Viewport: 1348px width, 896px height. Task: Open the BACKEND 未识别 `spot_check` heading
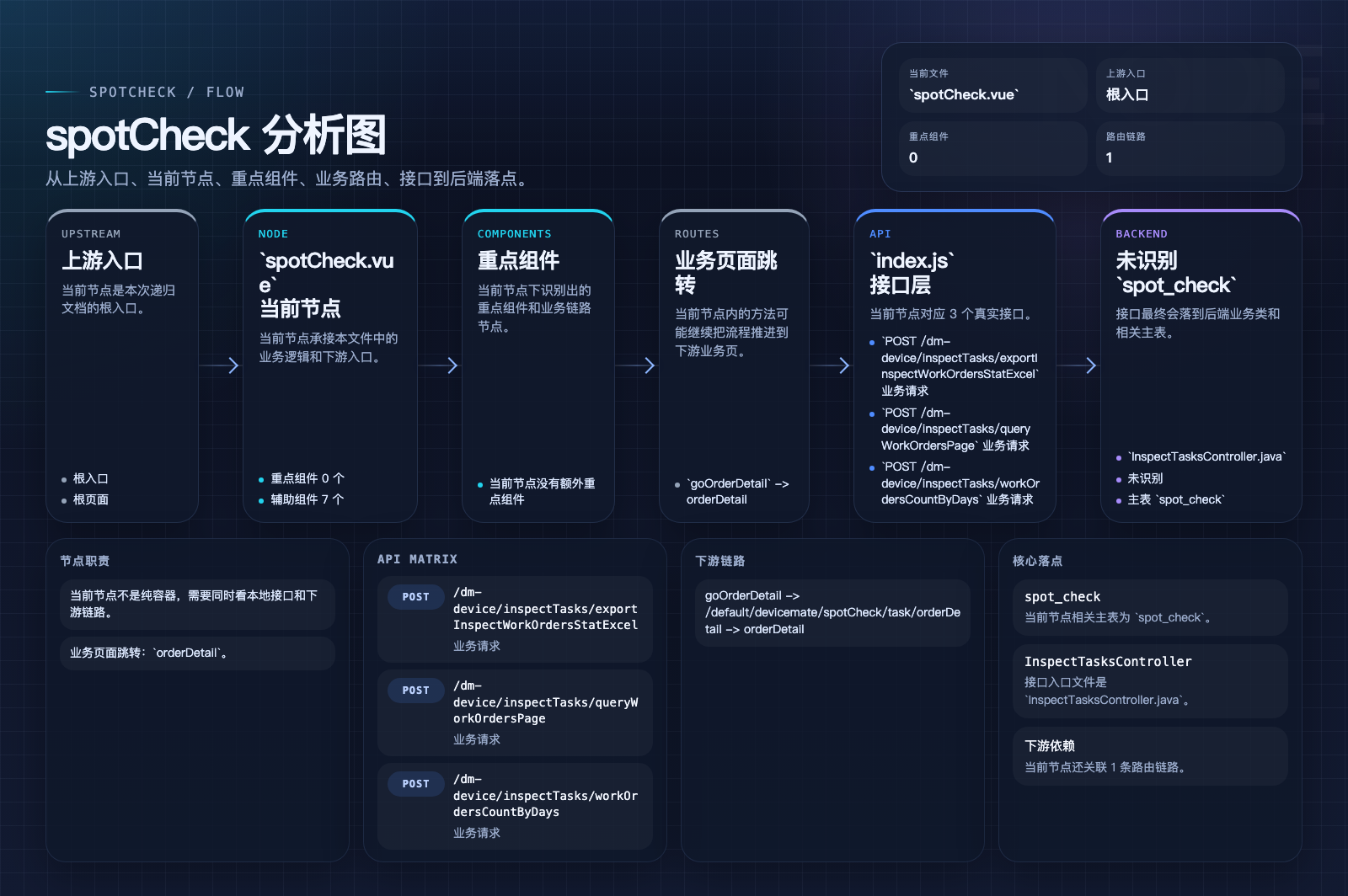1177,272
